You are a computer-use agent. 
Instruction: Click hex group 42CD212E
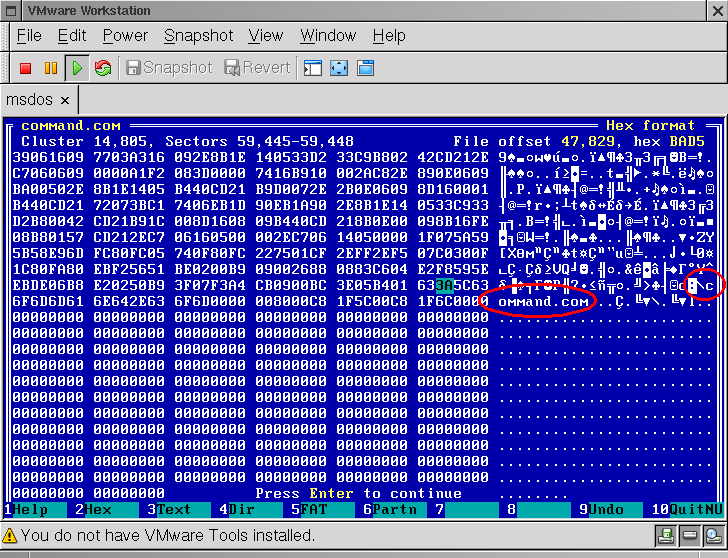coord(453,157)
